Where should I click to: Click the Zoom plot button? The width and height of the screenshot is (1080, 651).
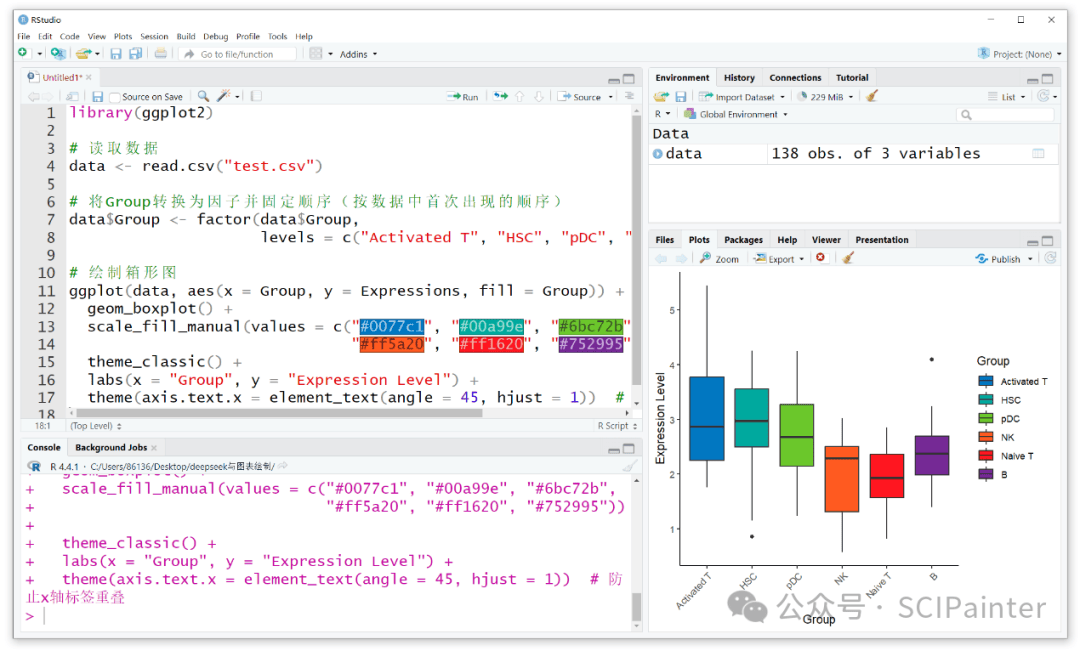click(x=720, y=259)
